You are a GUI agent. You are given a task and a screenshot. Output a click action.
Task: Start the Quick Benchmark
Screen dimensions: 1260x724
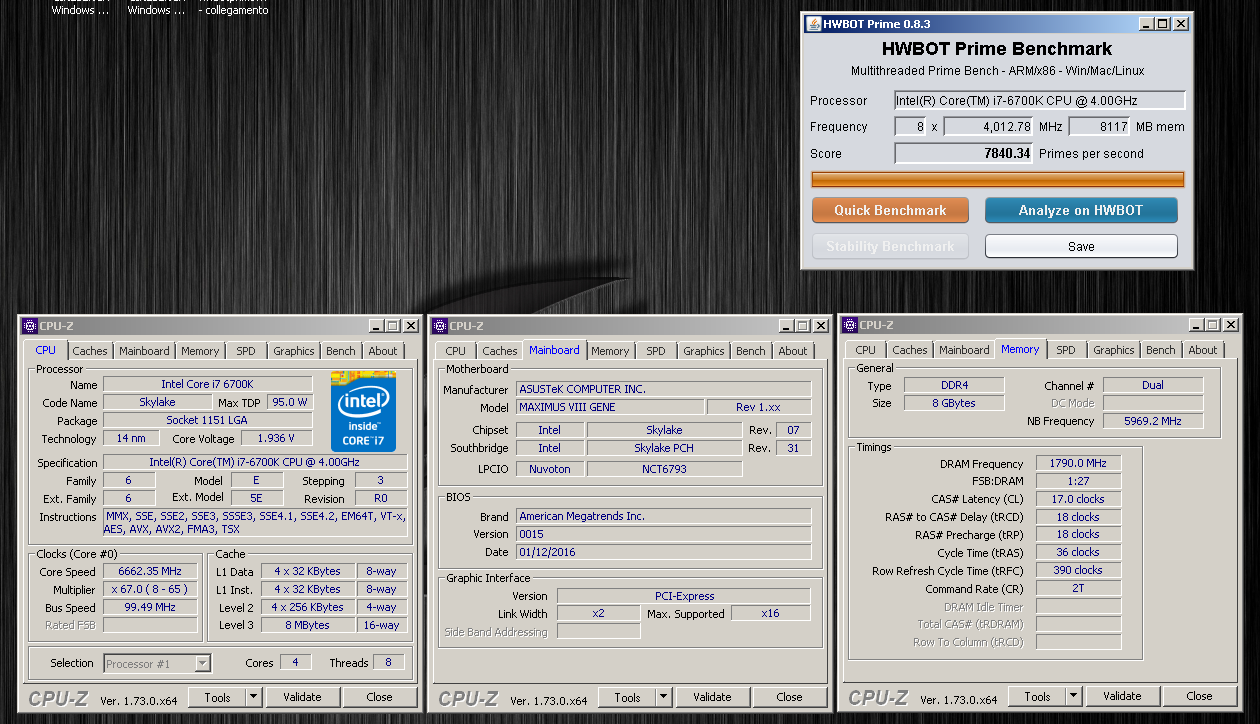point(890,210)
